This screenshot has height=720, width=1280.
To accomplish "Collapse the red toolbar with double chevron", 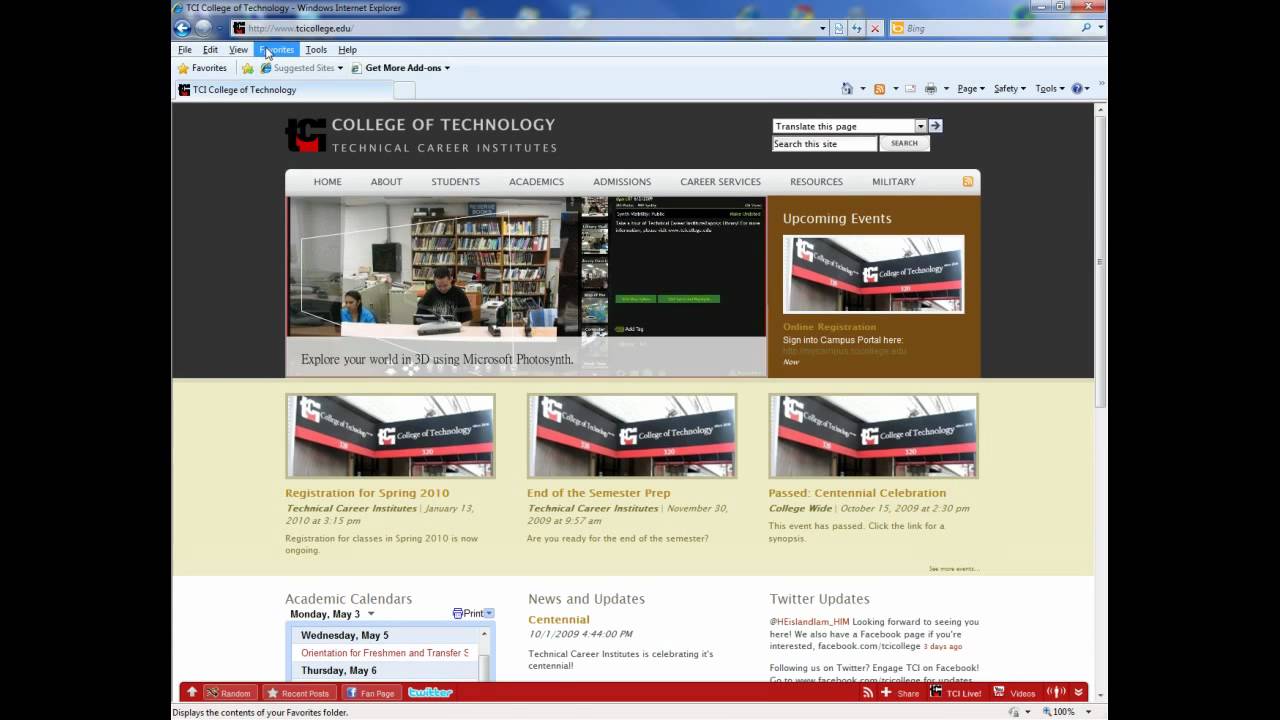I will click(1078, 692).
